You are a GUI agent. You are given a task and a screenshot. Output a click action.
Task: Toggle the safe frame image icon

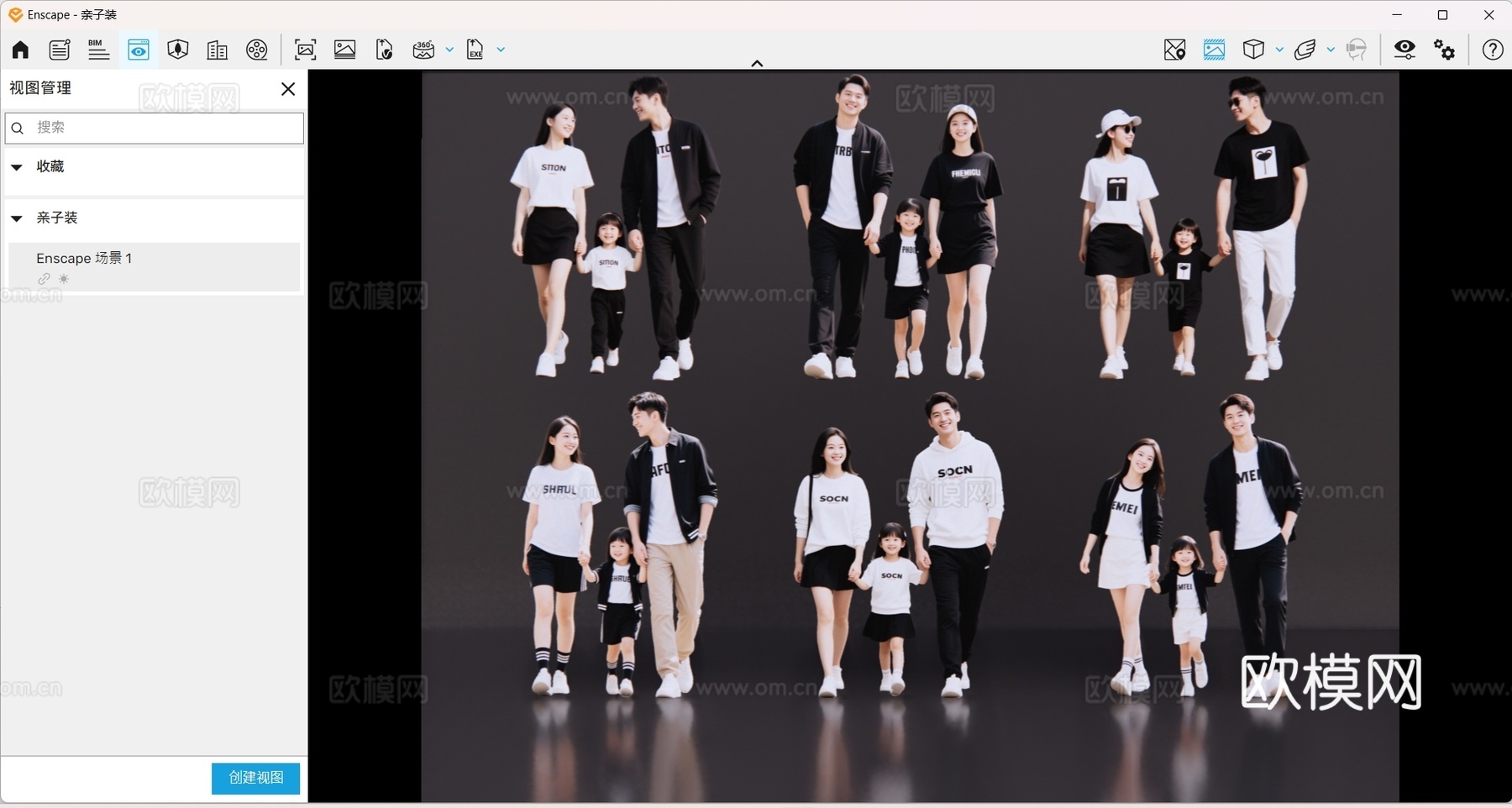point(1214,50)
